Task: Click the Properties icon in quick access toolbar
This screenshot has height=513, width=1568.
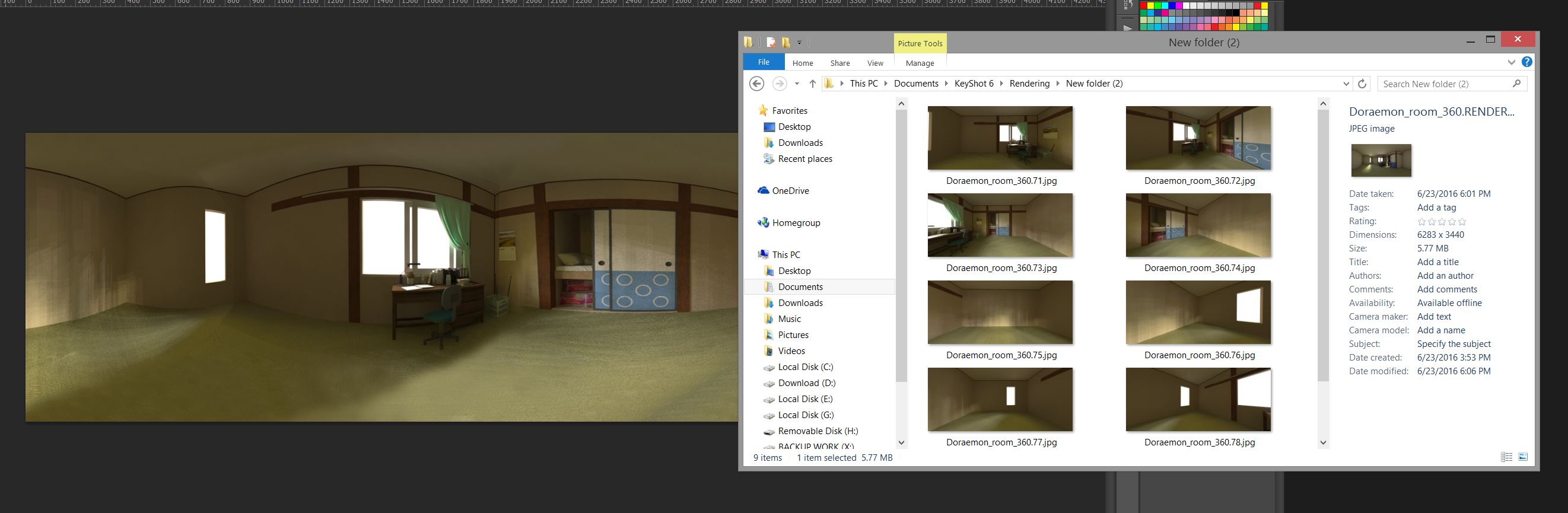Action: (x=771, y=43)
